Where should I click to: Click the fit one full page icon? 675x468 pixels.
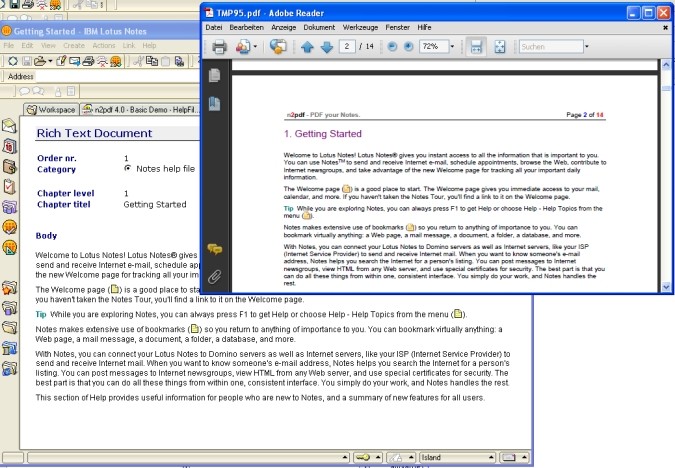[499, 46]
